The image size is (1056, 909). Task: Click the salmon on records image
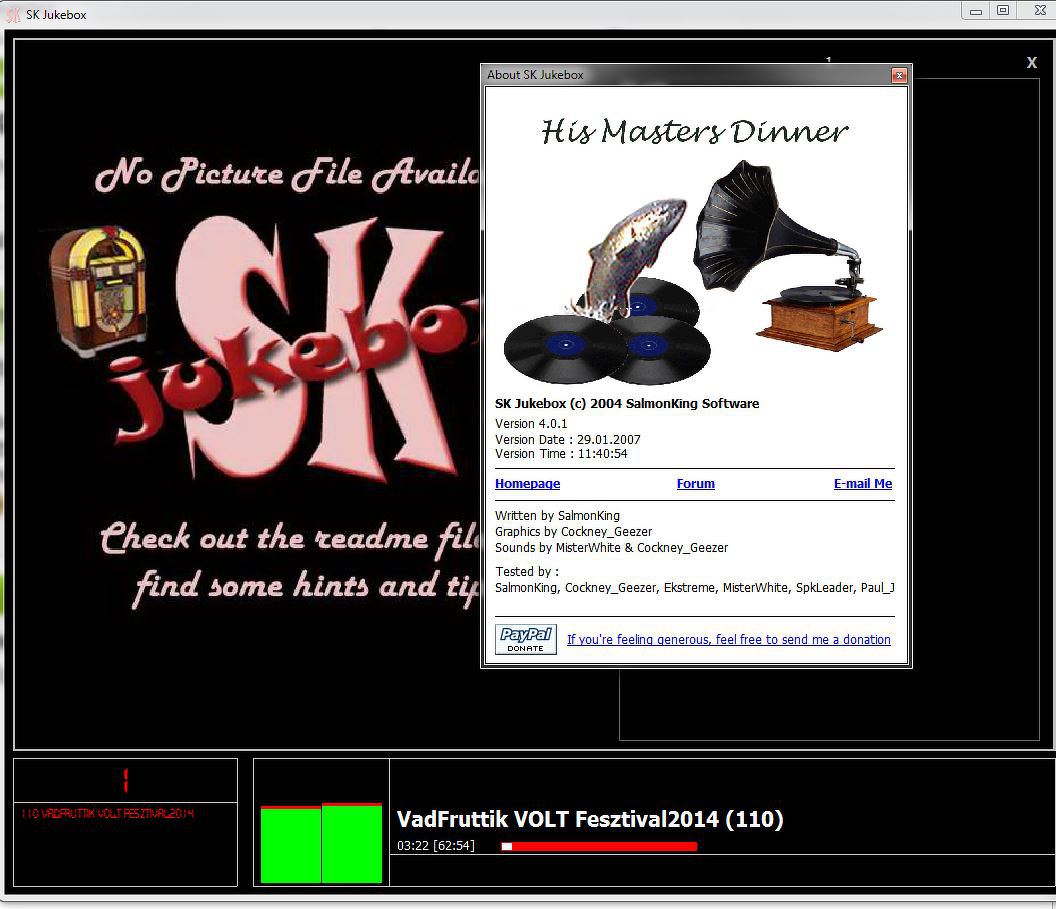[x=607, y=293]
